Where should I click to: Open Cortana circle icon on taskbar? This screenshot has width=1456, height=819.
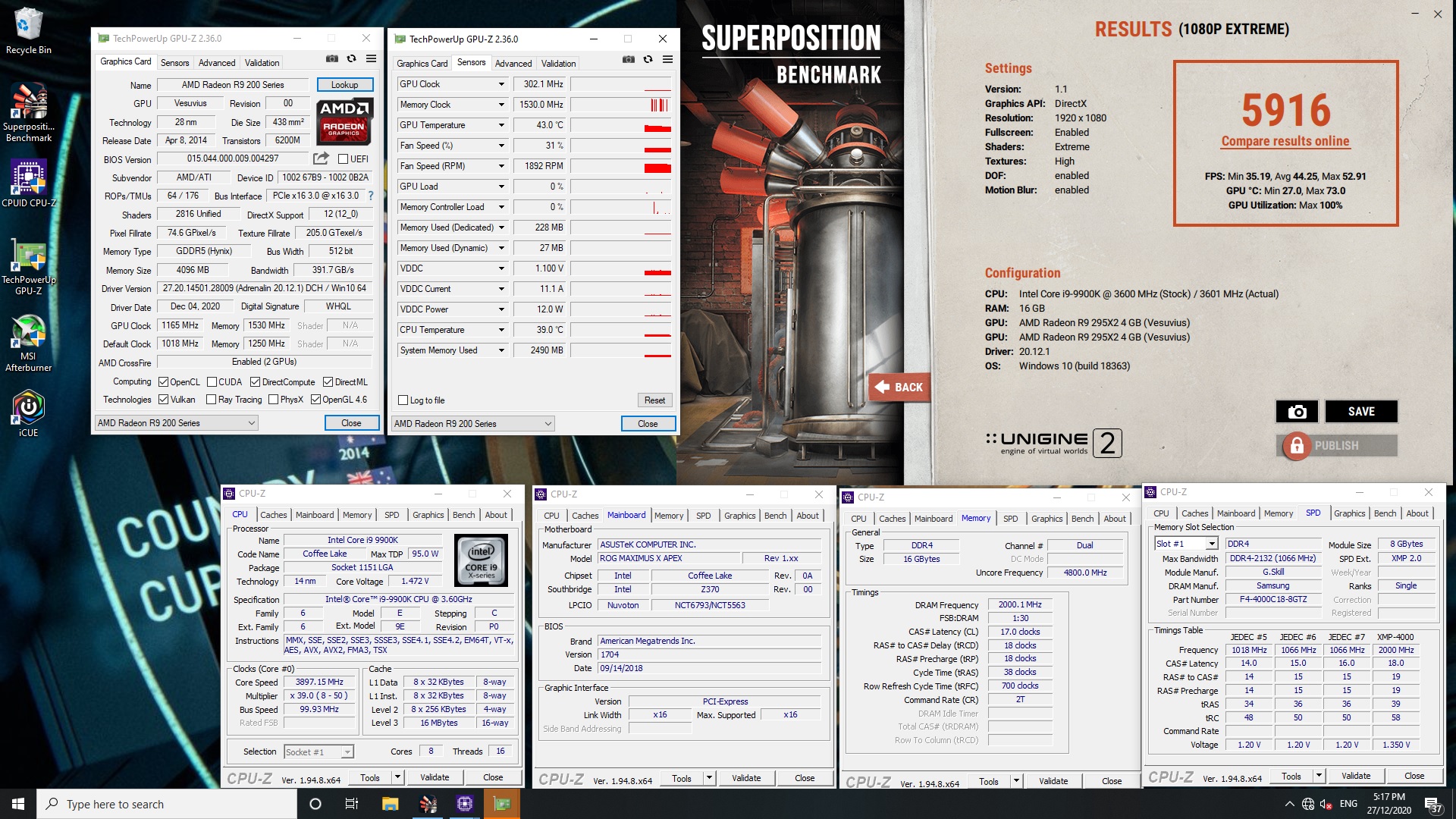[x=315, y=804]
